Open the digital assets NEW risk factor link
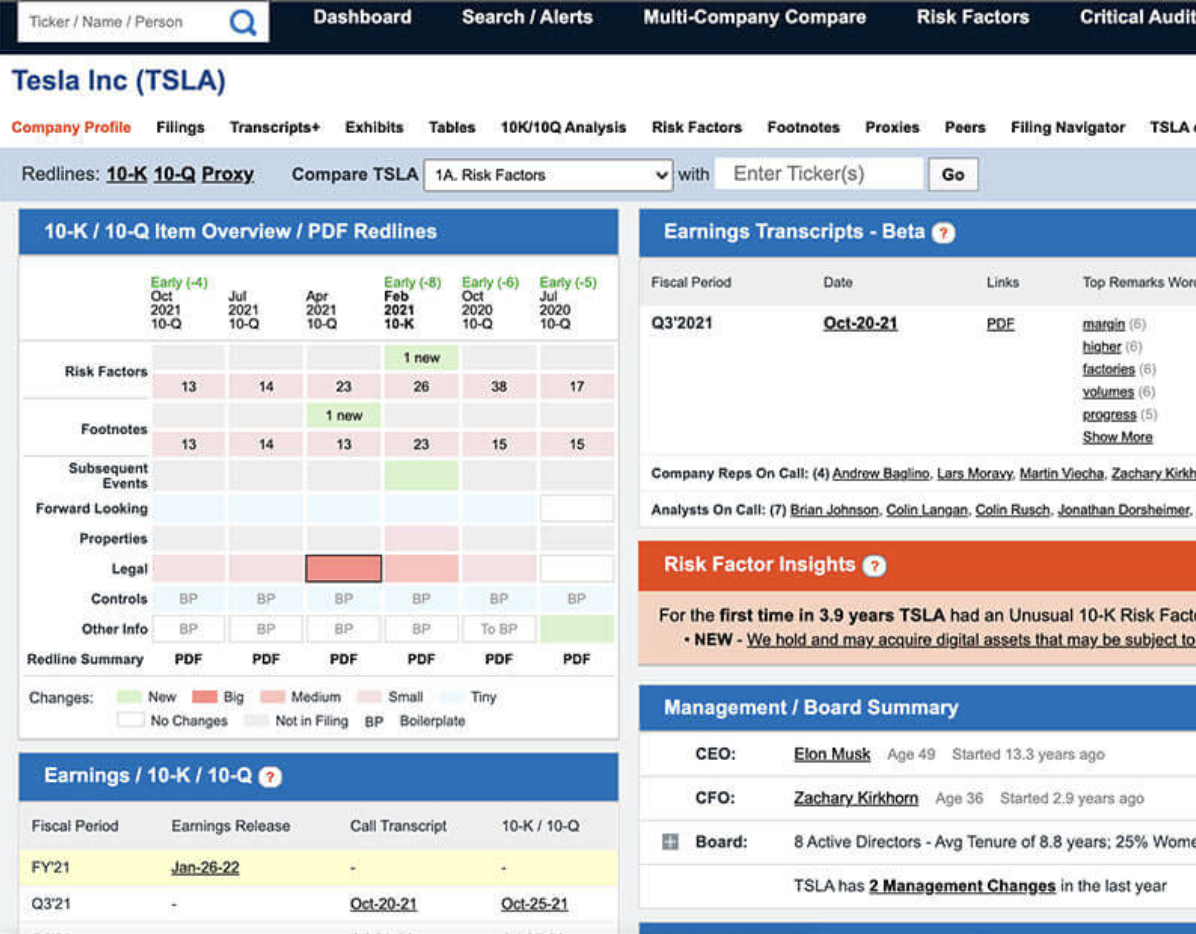The width and height of the screenshot is (1196, 934). (x=970, y=640)
